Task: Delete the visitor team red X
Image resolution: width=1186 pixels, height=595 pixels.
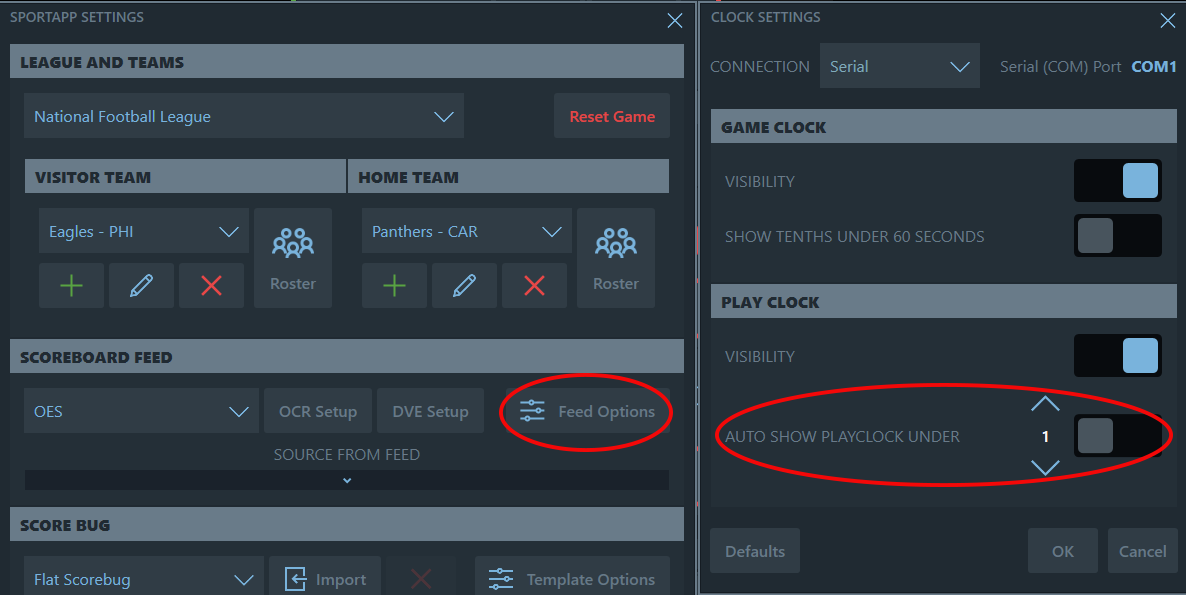Action: (212, 285)
